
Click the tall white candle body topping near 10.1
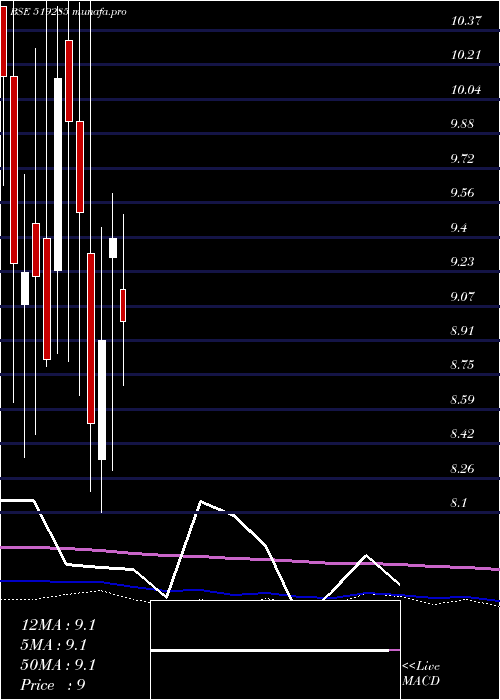pos(58,175)
